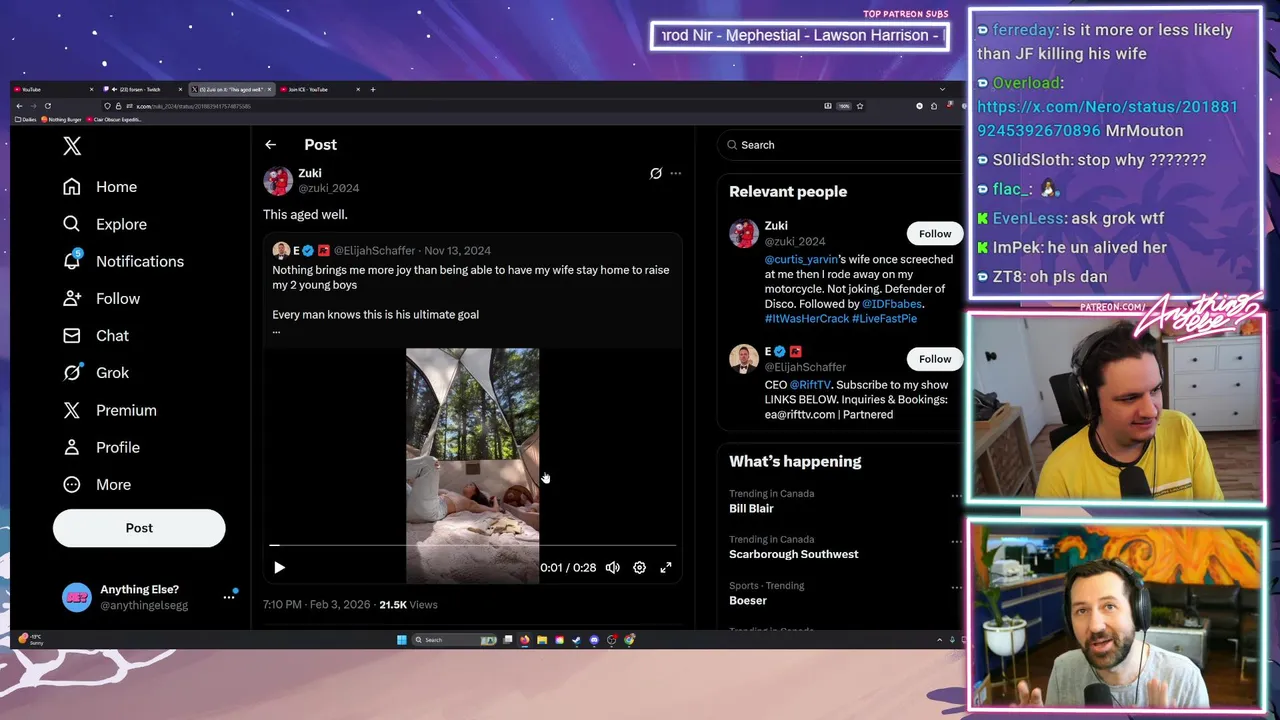Open Scarborough Southwest trending topic
The height and width of the screenshot is (720, 1280).
(x=793, y=554)
